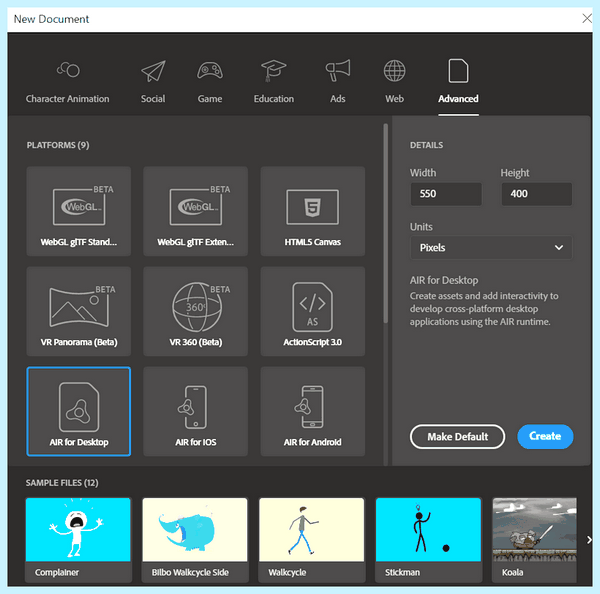This screenshot has height=594, width=600.
Task: Open the Complainer sample file
Action: tap(78, 540)
